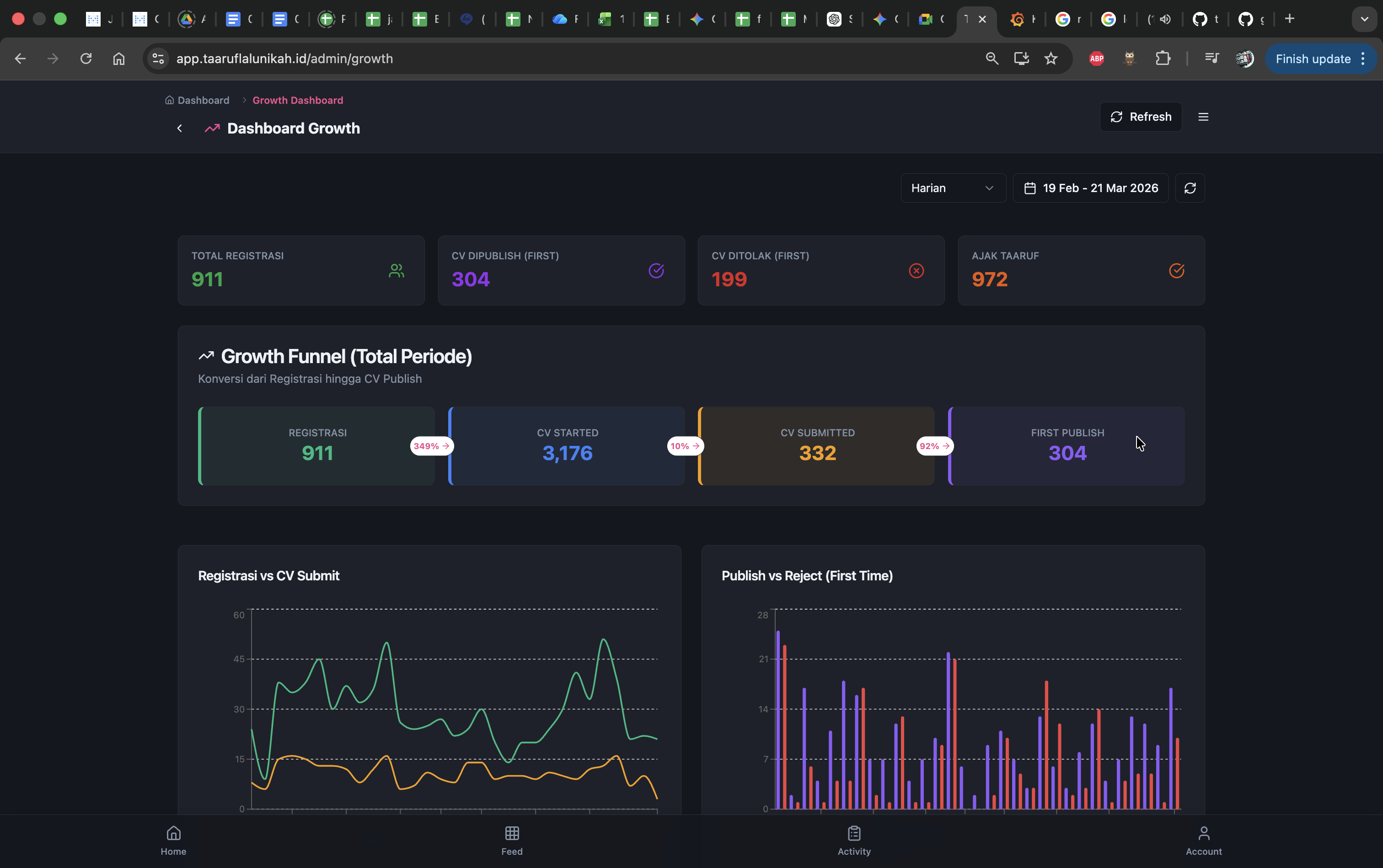Click the browser profile avatar image
The width and height of the screenshot is (1383, 868).
1244,58
